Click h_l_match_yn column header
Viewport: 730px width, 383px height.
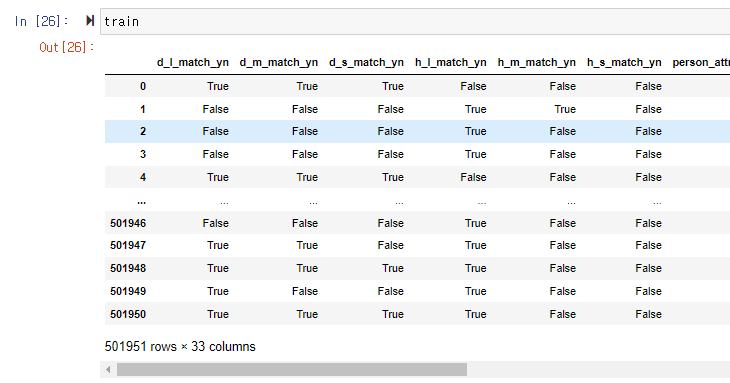coord(451,62)
